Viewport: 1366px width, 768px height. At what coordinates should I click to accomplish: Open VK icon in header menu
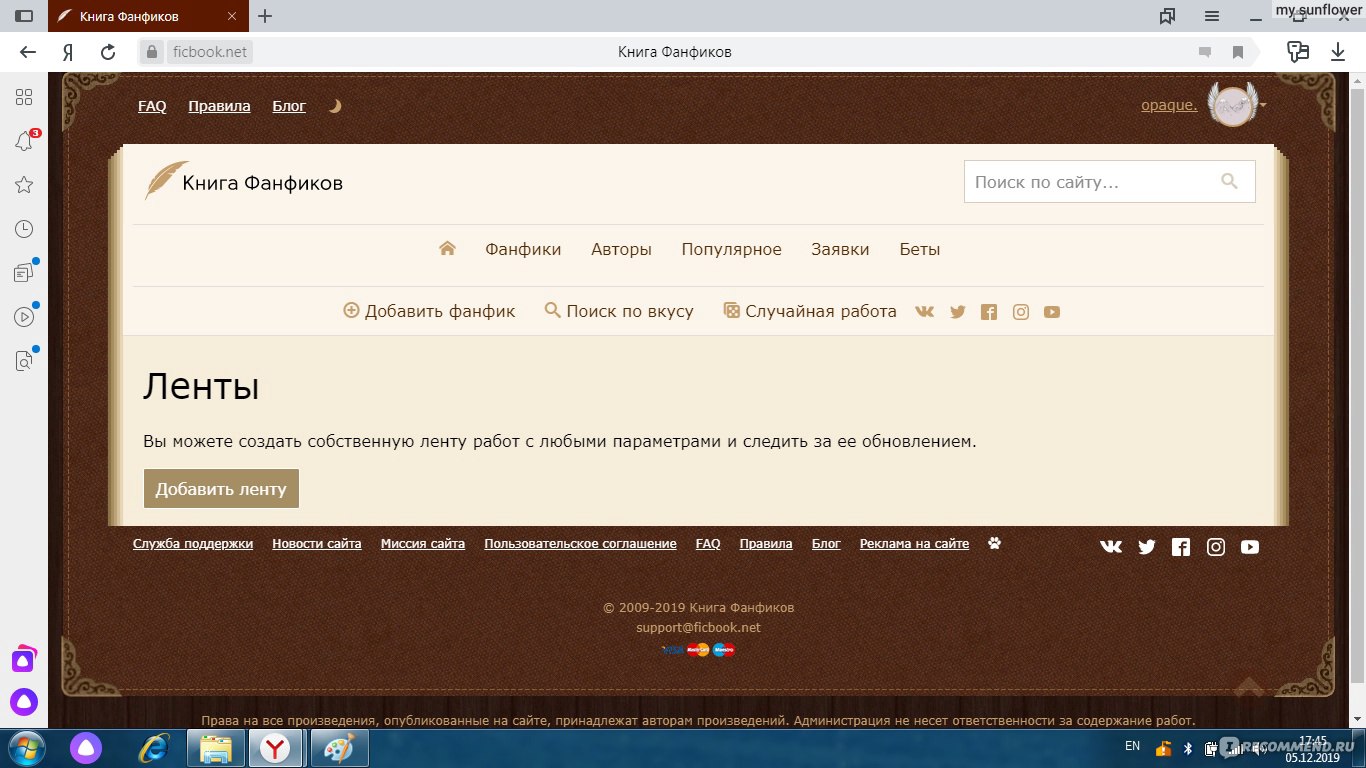click(924, 312)
